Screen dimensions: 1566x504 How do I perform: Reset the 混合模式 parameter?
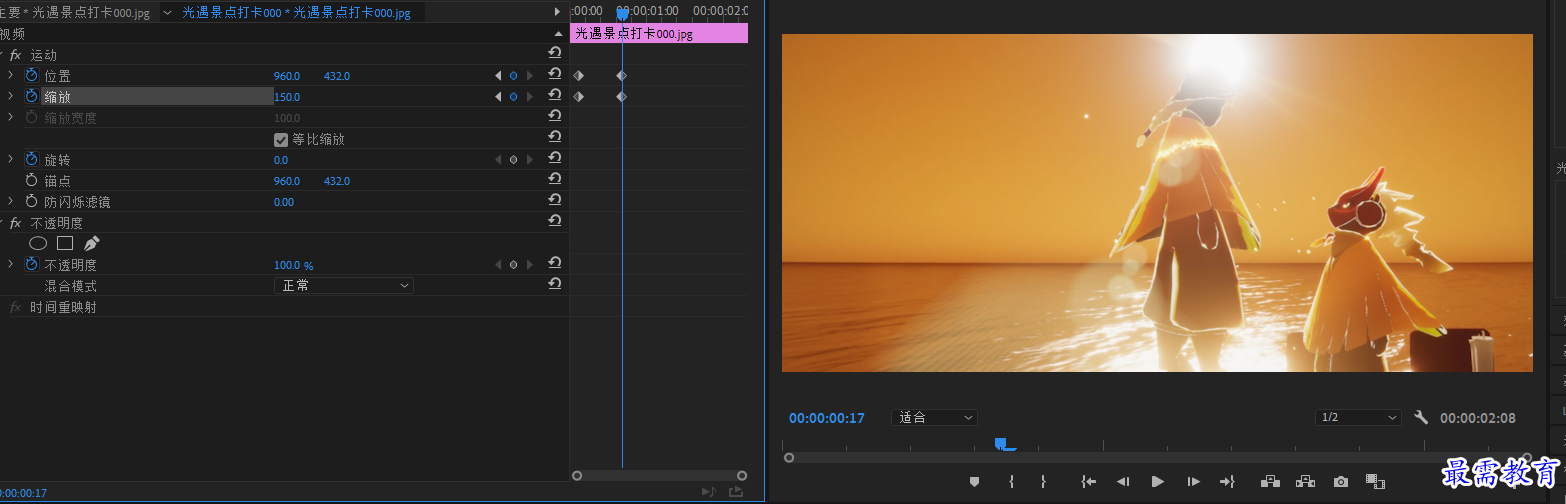[554, 284]
